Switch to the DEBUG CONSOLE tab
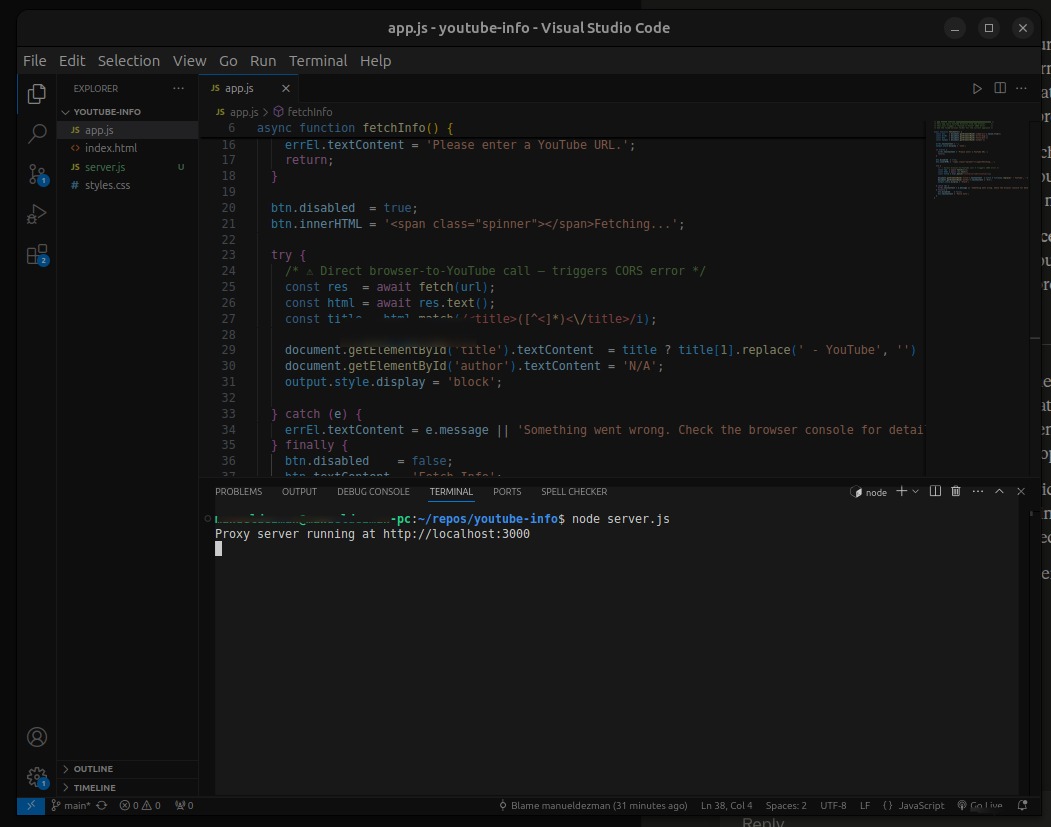Image resolution: width=1051 pixels, height=827 pixels. tap(373, 491)
